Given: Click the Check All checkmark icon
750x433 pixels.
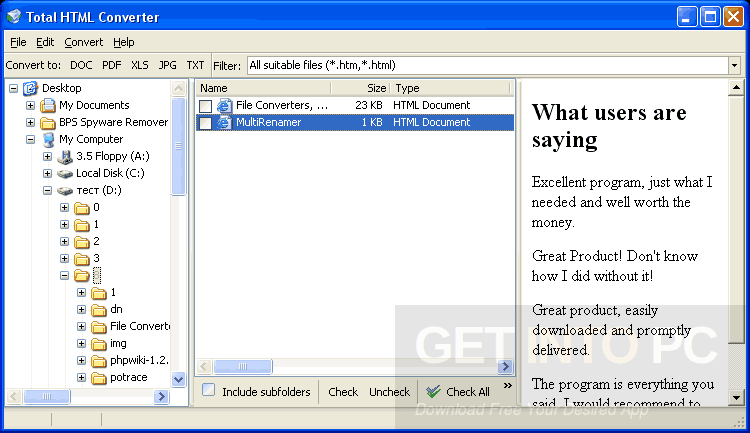Looking at the screenshot, I should tap(433, 392).
